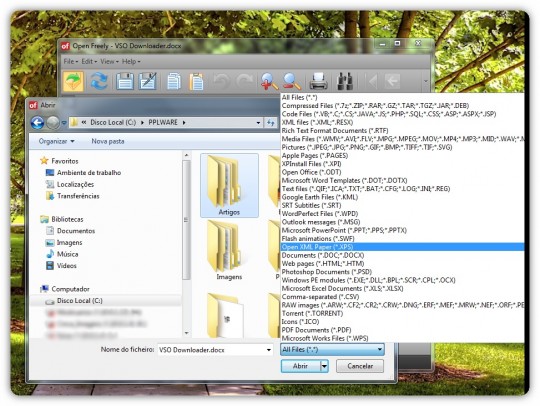This screenshot has width=540, height=406.
Task: Open the Abrir button split arrow
Action: point(324,366)
